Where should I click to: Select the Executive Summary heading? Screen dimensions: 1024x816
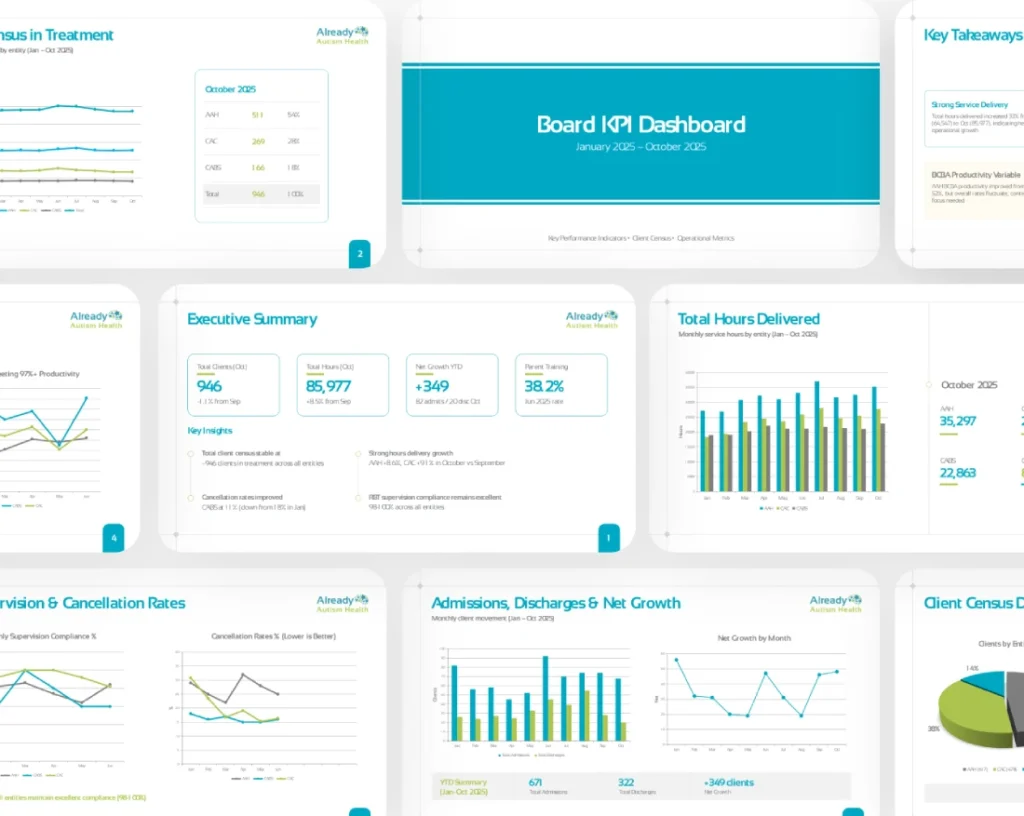coord(252,319)
